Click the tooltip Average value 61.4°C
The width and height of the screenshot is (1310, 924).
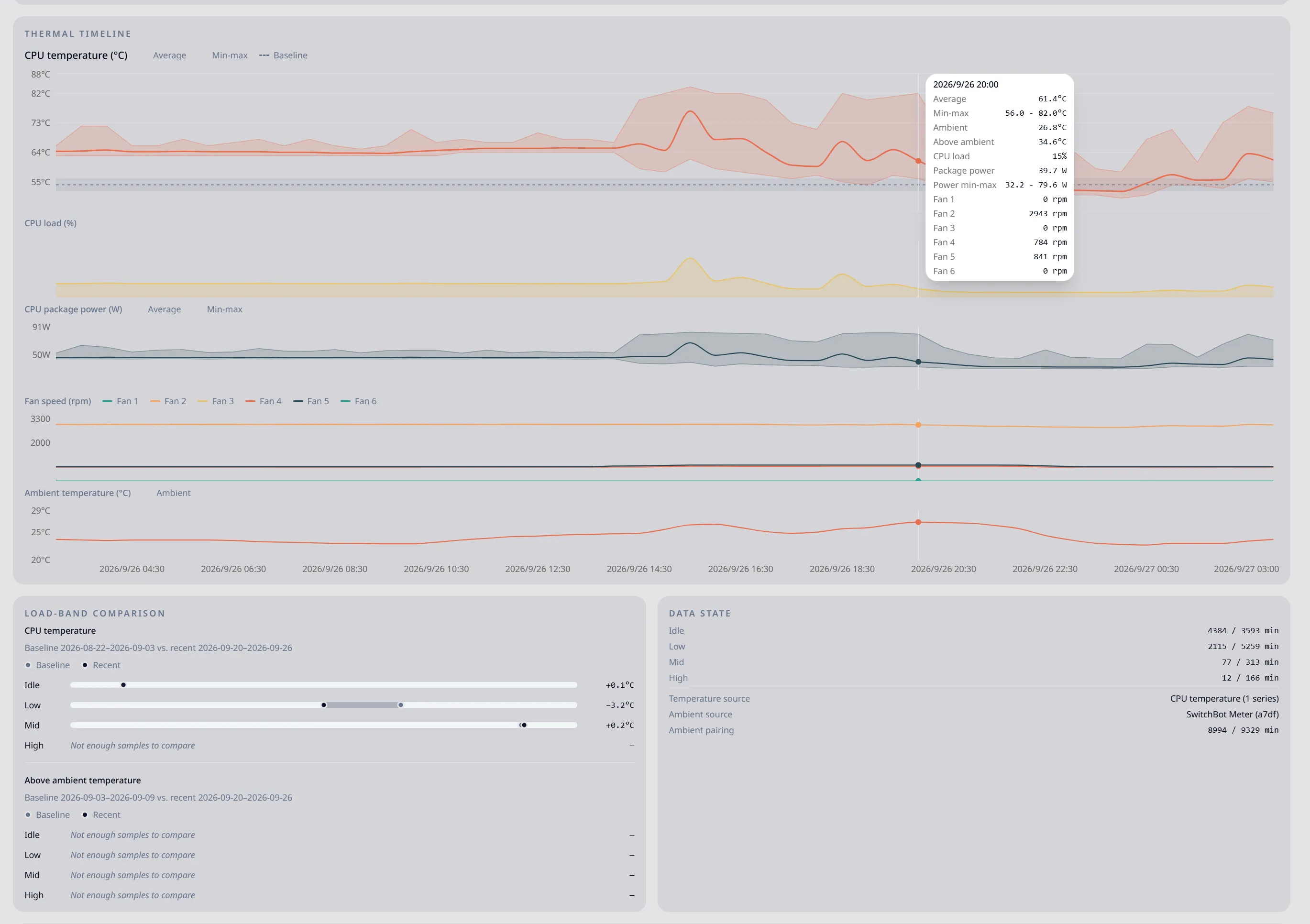pos(1052,99)
